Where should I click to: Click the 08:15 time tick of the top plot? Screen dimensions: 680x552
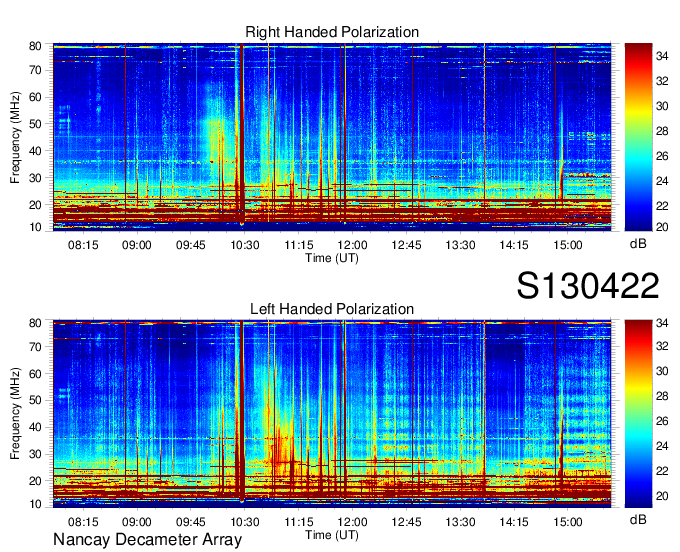pyautogui.click(x=83, y=245)
